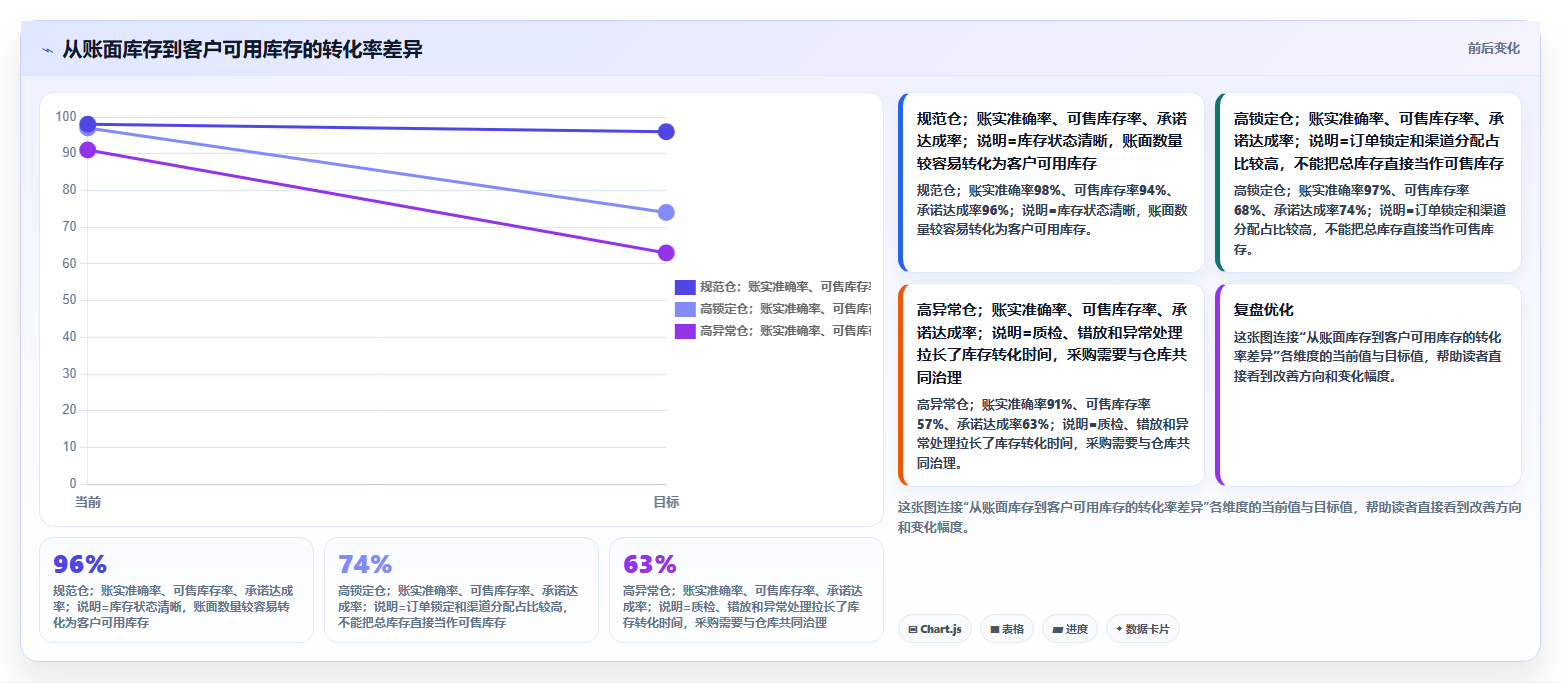
Task: Click the 96% stat value
Action: pyautogui.click(x=80, y=564)
